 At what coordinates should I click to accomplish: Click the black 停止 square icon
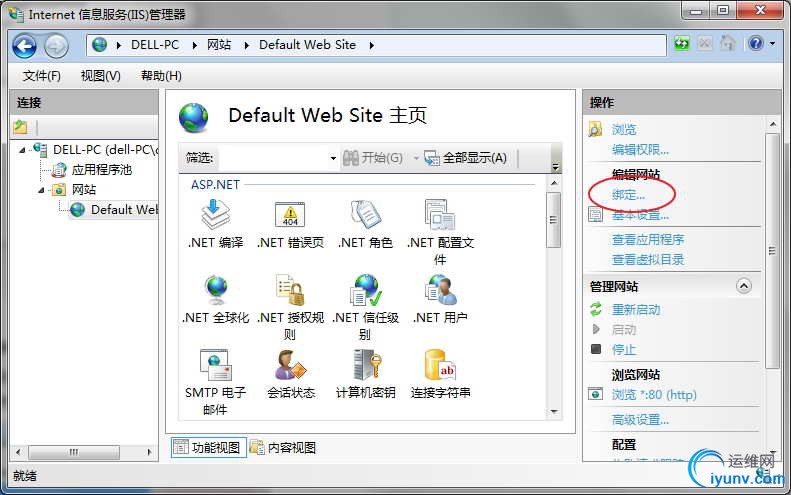(596, 349)
